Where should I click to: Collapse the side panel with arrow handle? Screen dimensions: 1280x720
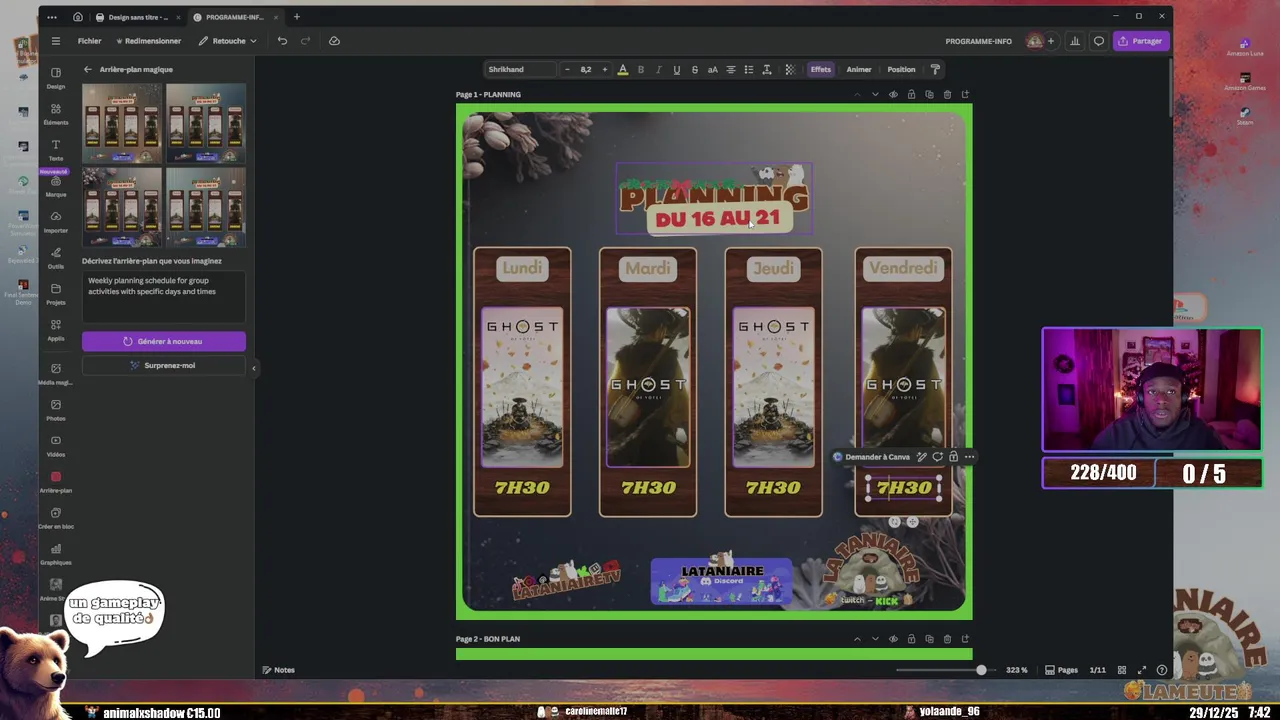[x=253, y=368]
